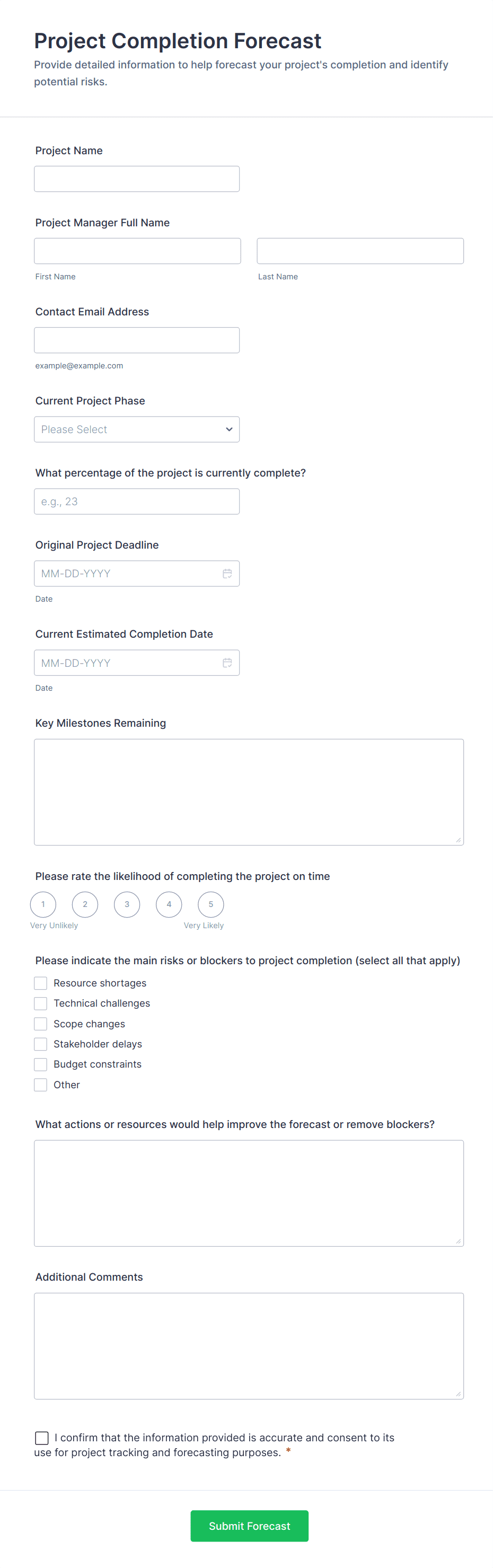Viewport: 493px width, 1568px height.
Task: Select Budget constraints as a blocker
Action: 41,1064
